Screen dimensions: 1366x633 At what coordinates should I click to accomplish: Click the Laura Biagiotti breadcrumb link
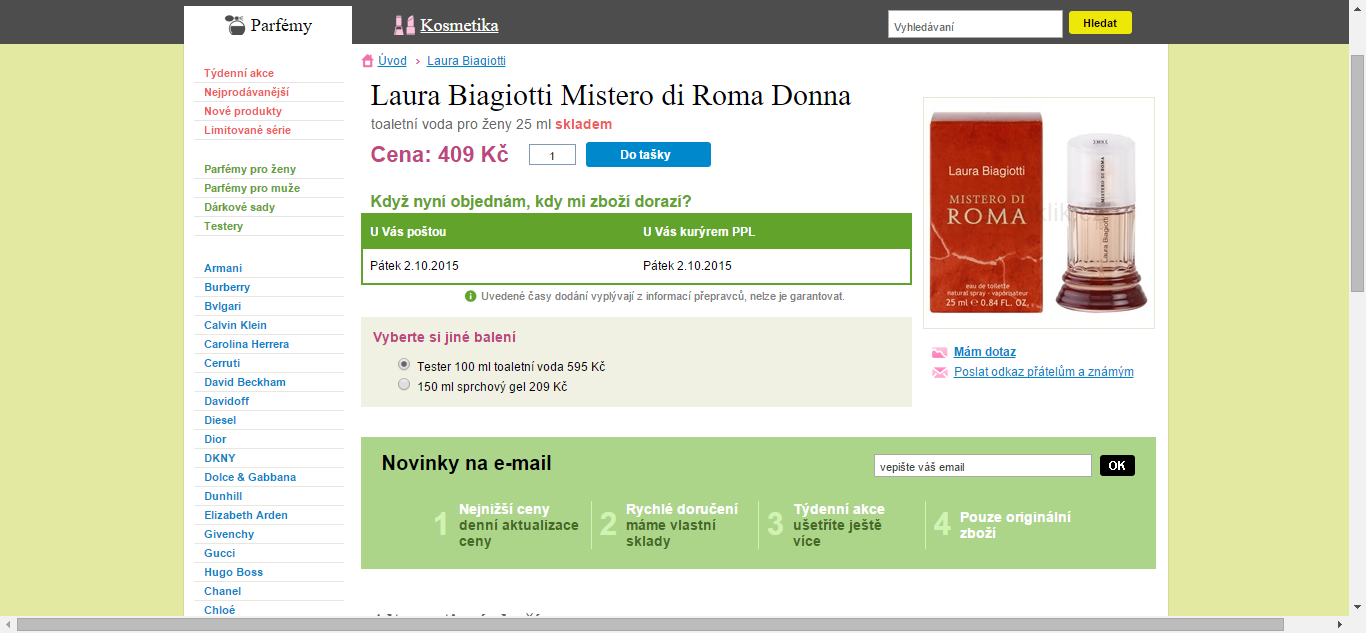click(x=466, y=61)
